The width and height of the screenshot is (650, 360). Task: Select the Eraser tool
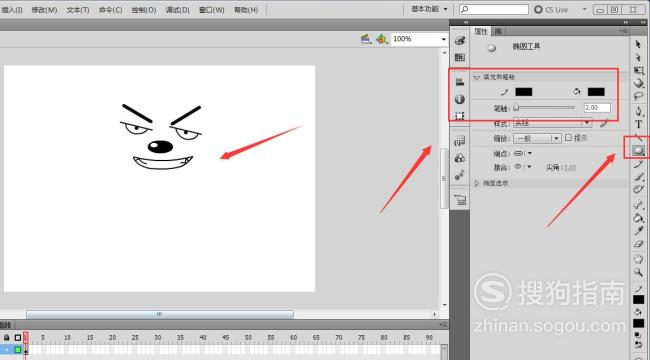[x=638, y=244]
